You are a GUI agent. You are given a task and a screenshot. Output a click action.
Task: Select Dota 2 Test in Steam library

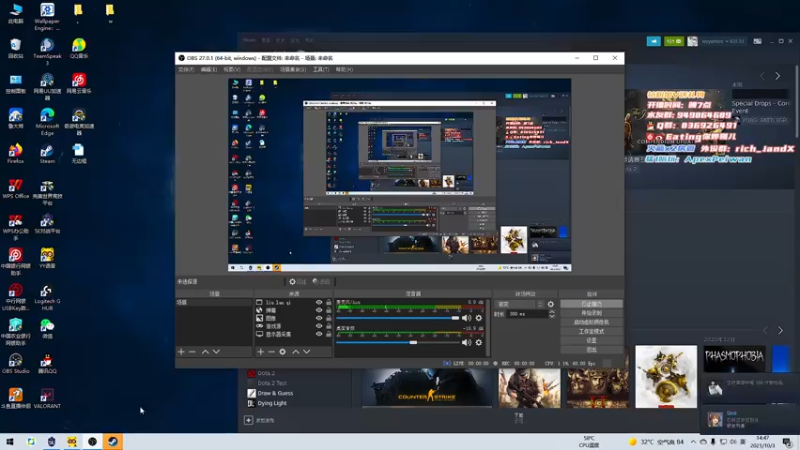coord(272,383)
